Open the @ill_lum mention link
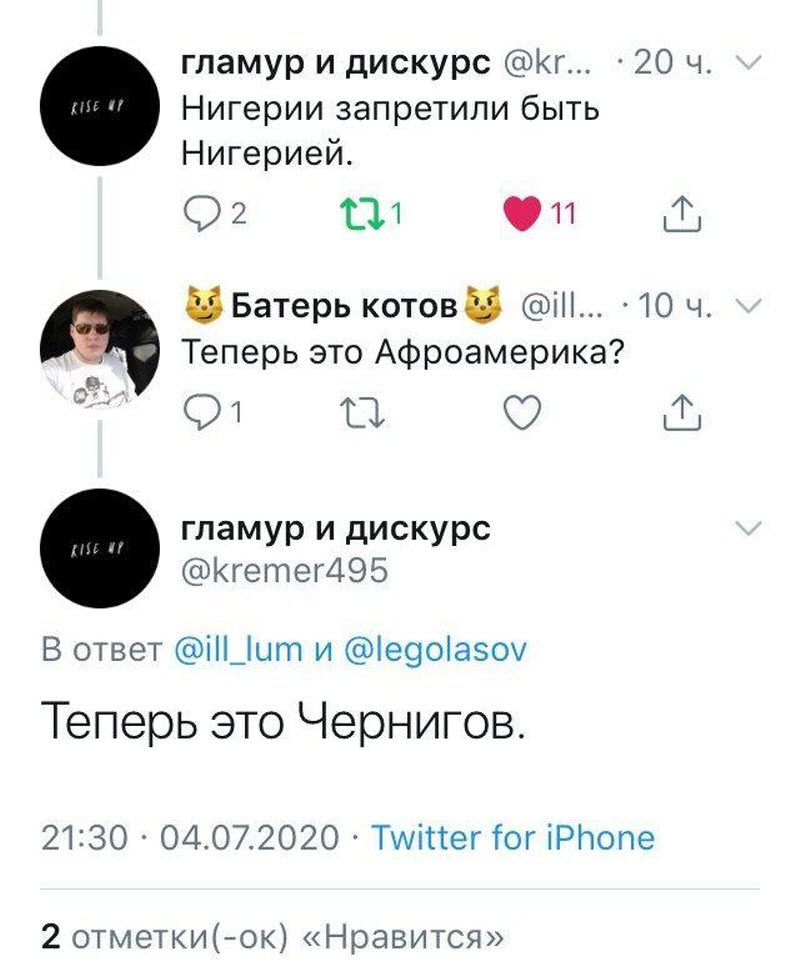The width and height of the screenshot is (800, 971). pos(239,650)
